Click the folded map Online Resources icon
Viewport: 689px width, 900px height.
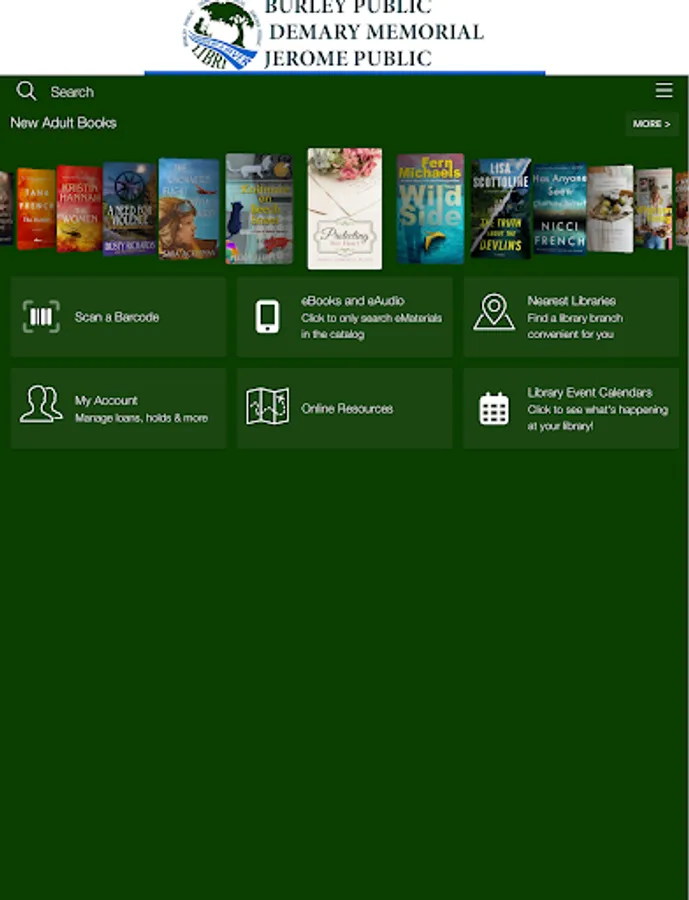[268, 406]
